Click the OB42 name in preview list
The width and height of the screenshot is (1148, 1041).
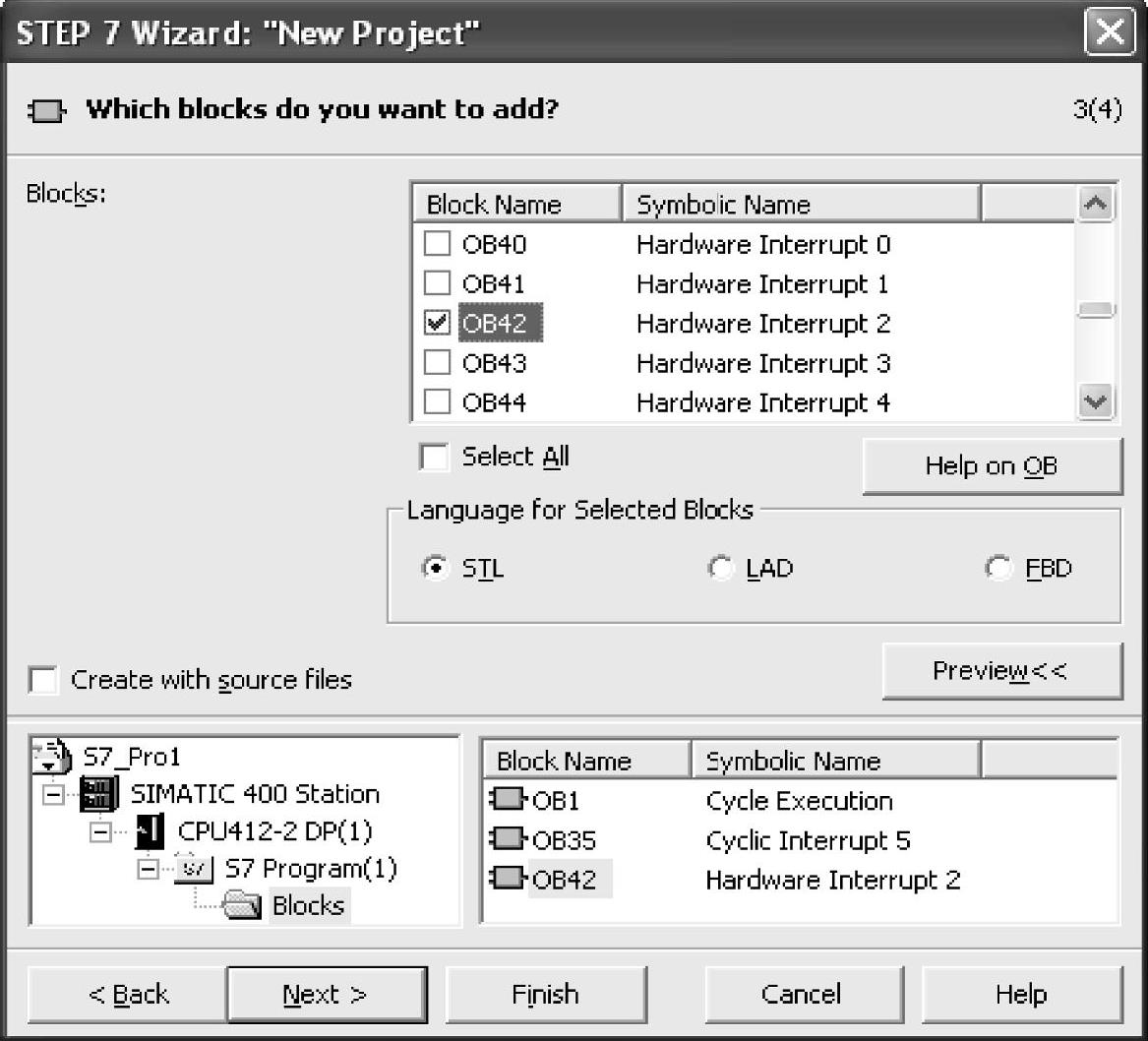pos(569,880)
